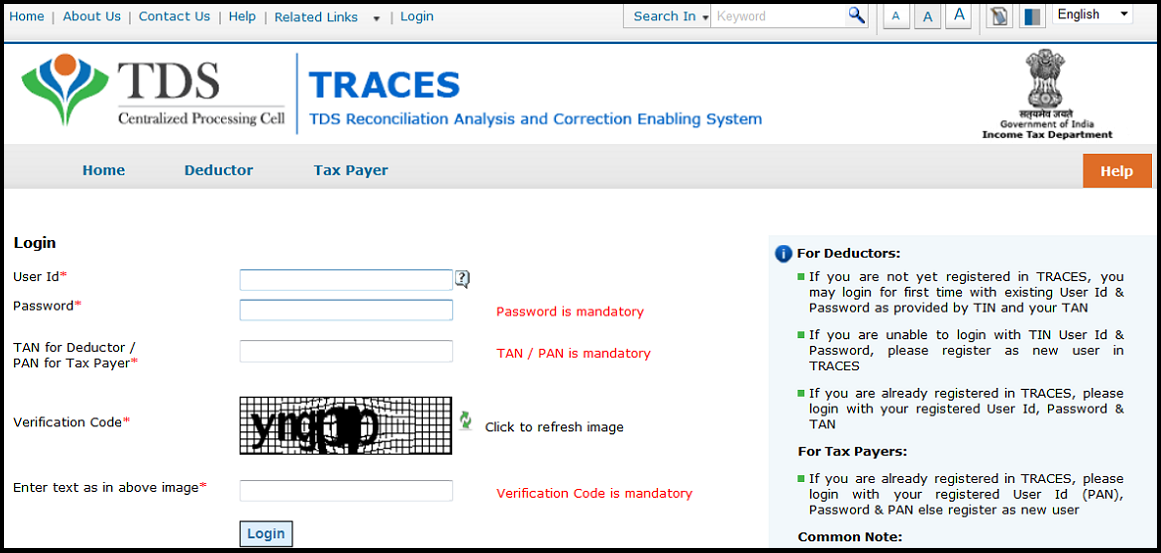
Task: Focus the verification code text field
Action: 346,491
